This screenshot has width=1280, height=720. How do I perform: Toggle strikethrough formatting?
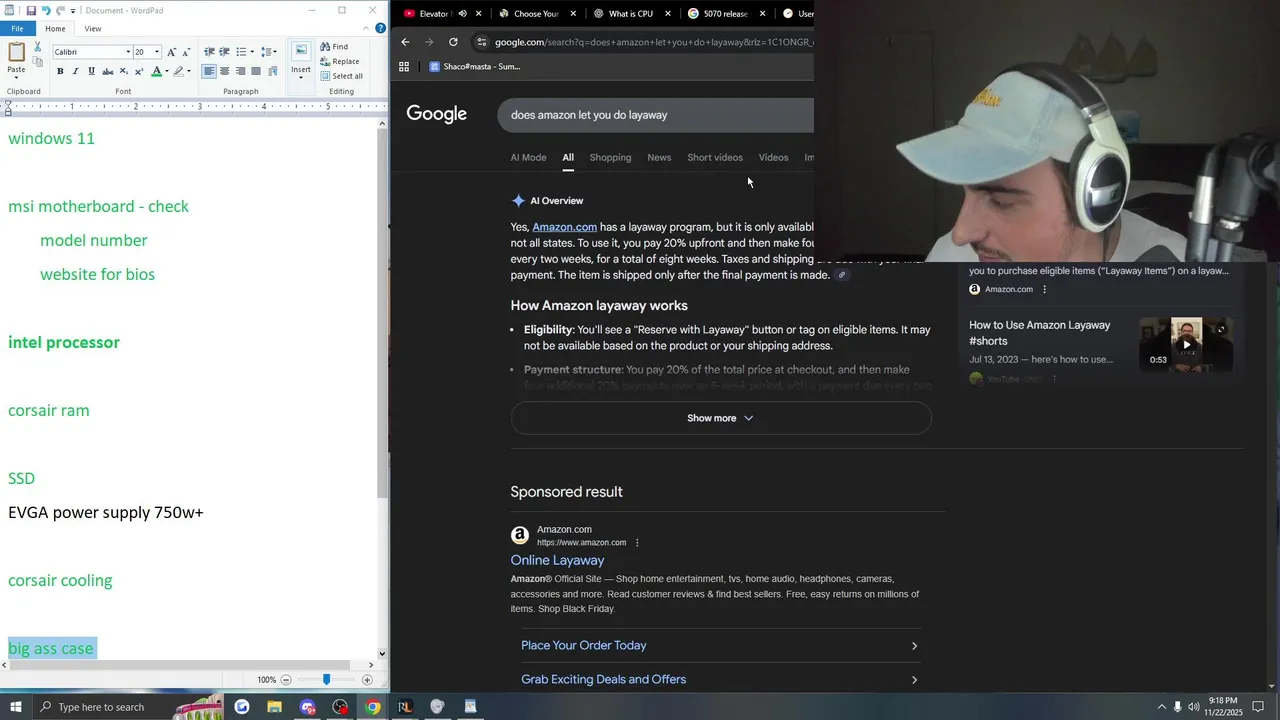tap(107, 71)
